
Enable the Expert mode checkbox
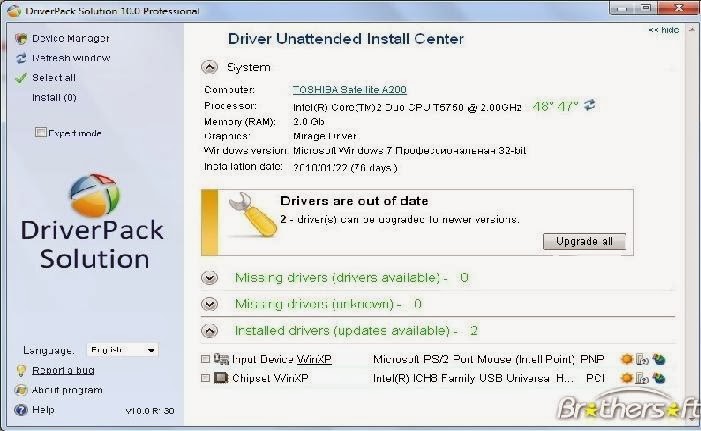click(41, 132)
